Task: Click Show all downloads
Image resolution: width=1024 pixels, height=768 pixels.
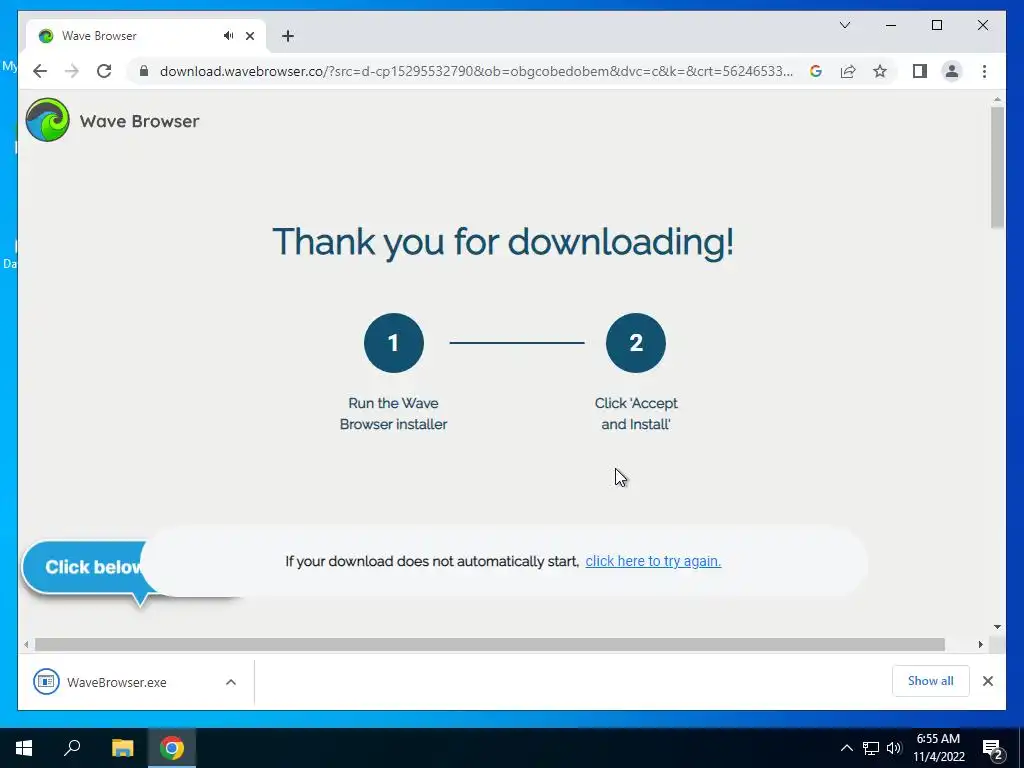Action: pos(931,681)
